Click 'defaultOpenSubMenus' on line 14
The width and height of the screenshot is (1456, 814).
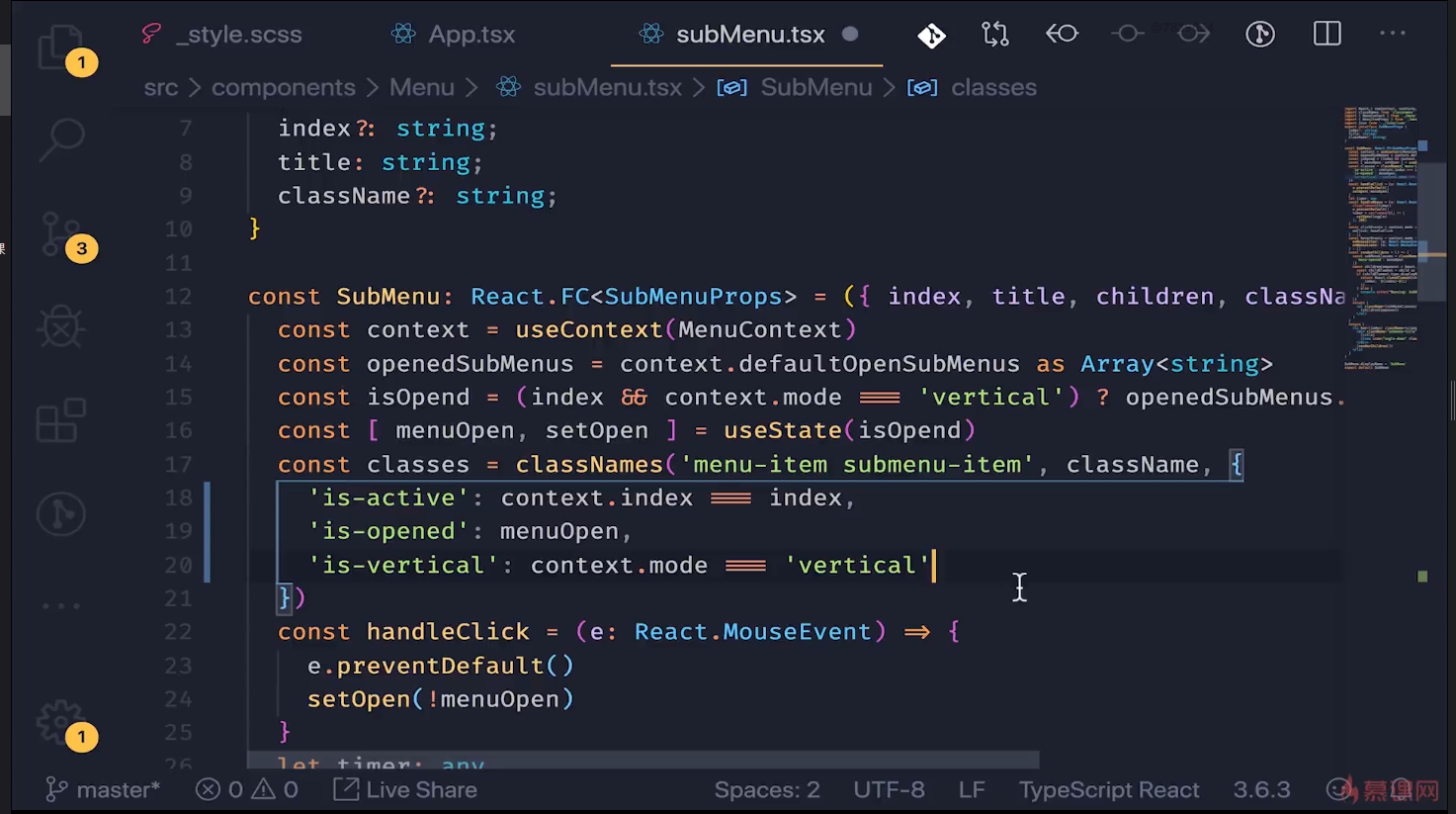(x=879, y=364)
